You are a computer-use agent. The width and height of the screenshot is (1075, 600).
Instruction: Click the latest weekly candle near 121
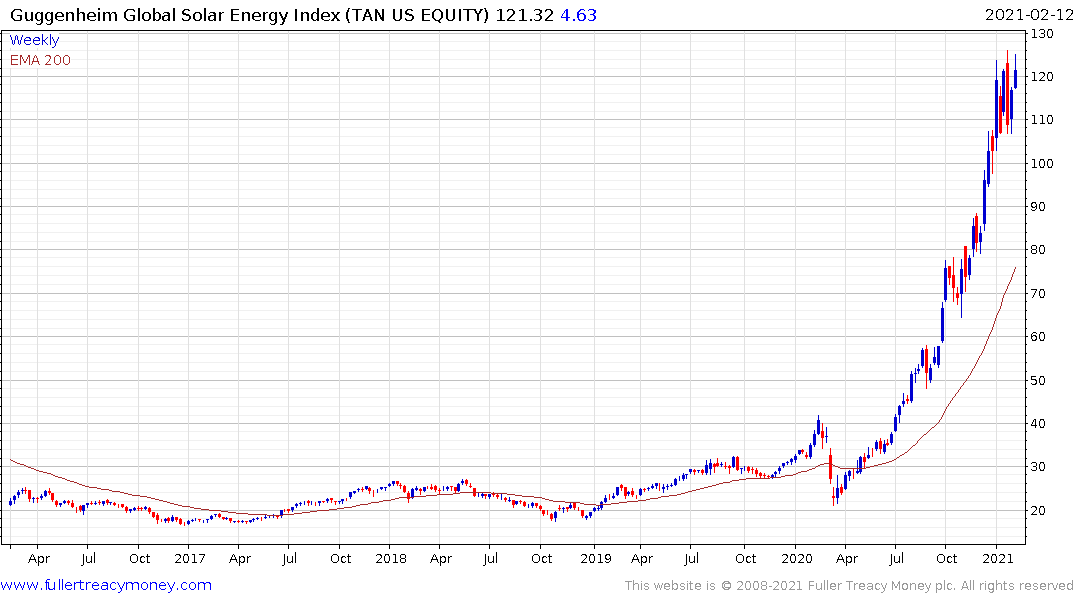coord(1015,71)
